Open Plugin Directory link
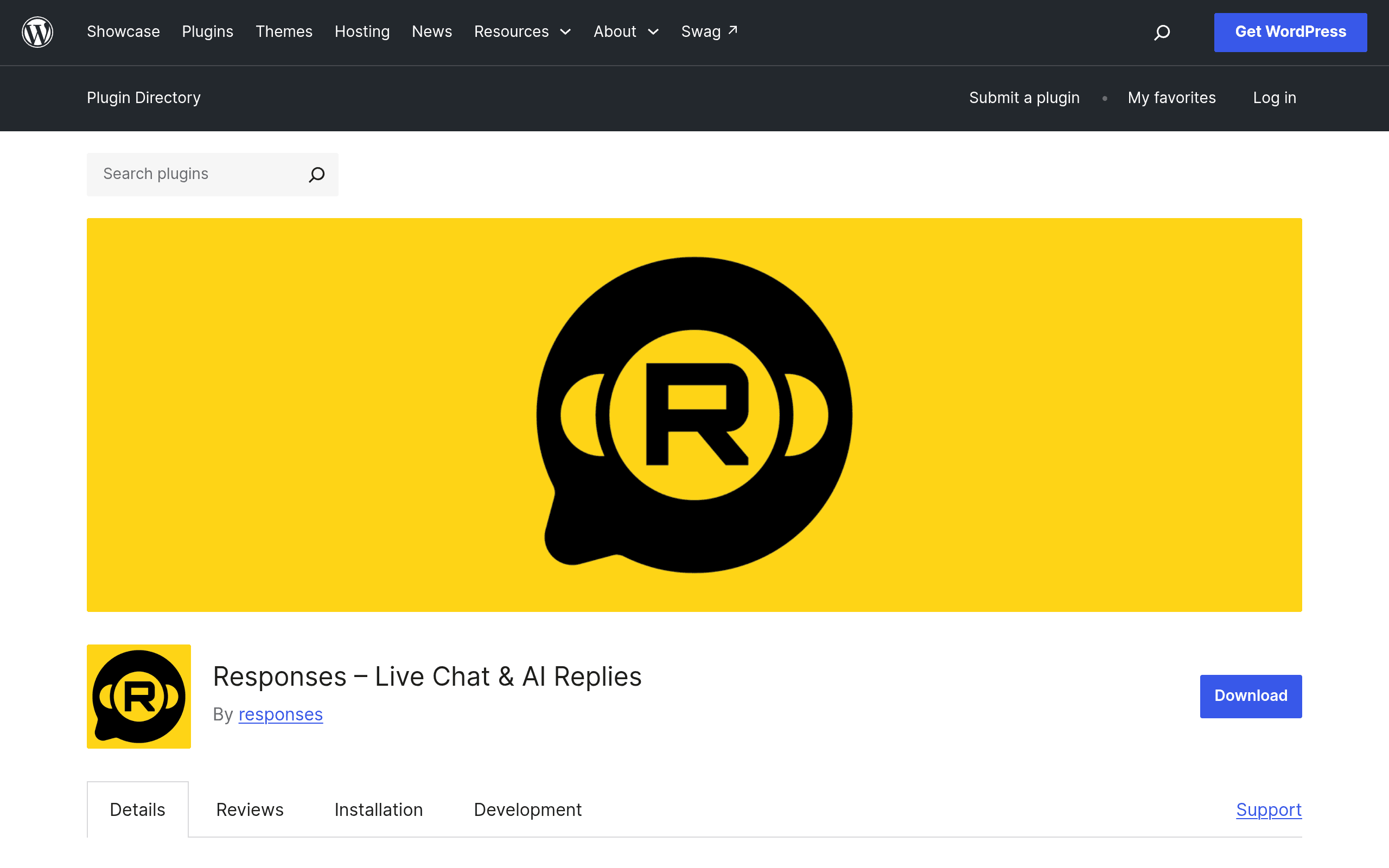 pyautogui.click(x=143, y=98)
